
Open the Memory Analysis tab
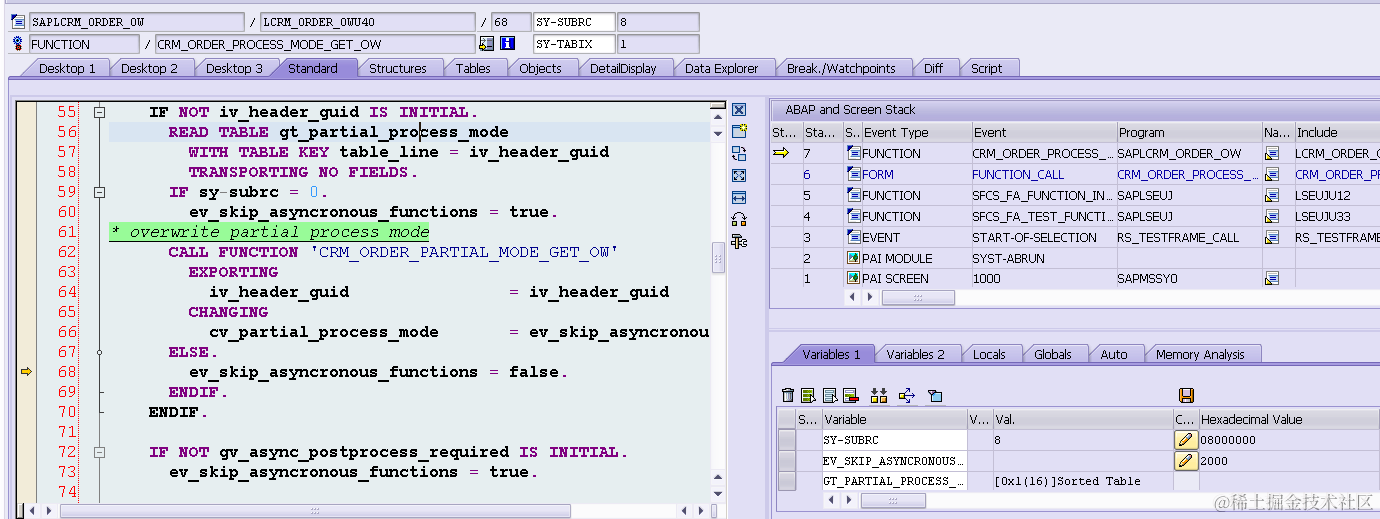point(1200,354)
